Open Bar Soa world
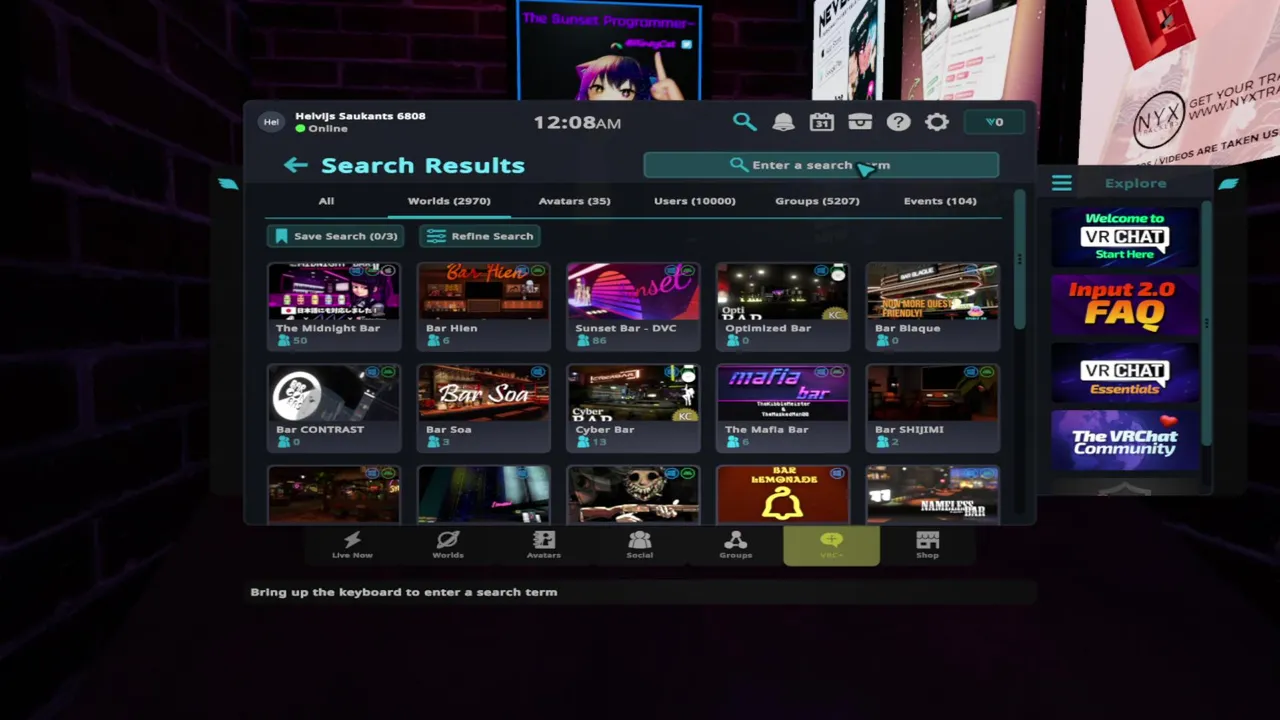This screenshot has width=1280, height=720. point(484,408)
